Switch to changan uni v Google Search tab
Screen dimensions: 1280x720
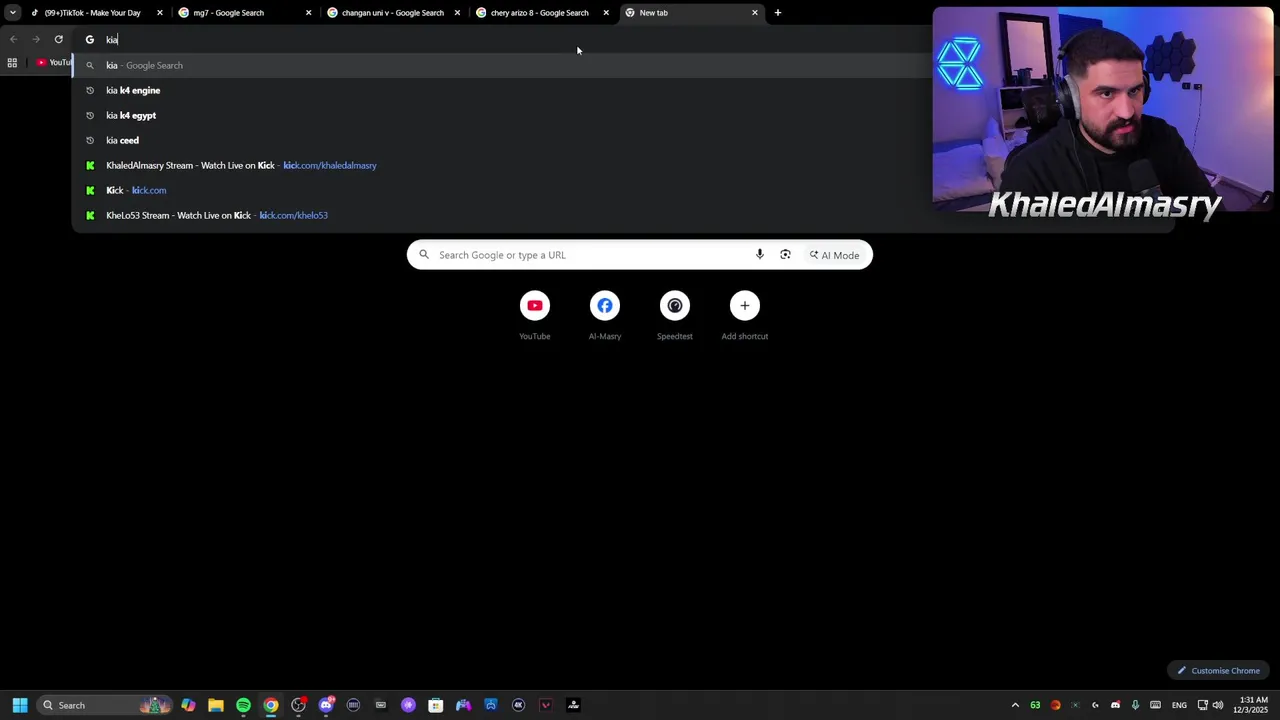[394, 13]
